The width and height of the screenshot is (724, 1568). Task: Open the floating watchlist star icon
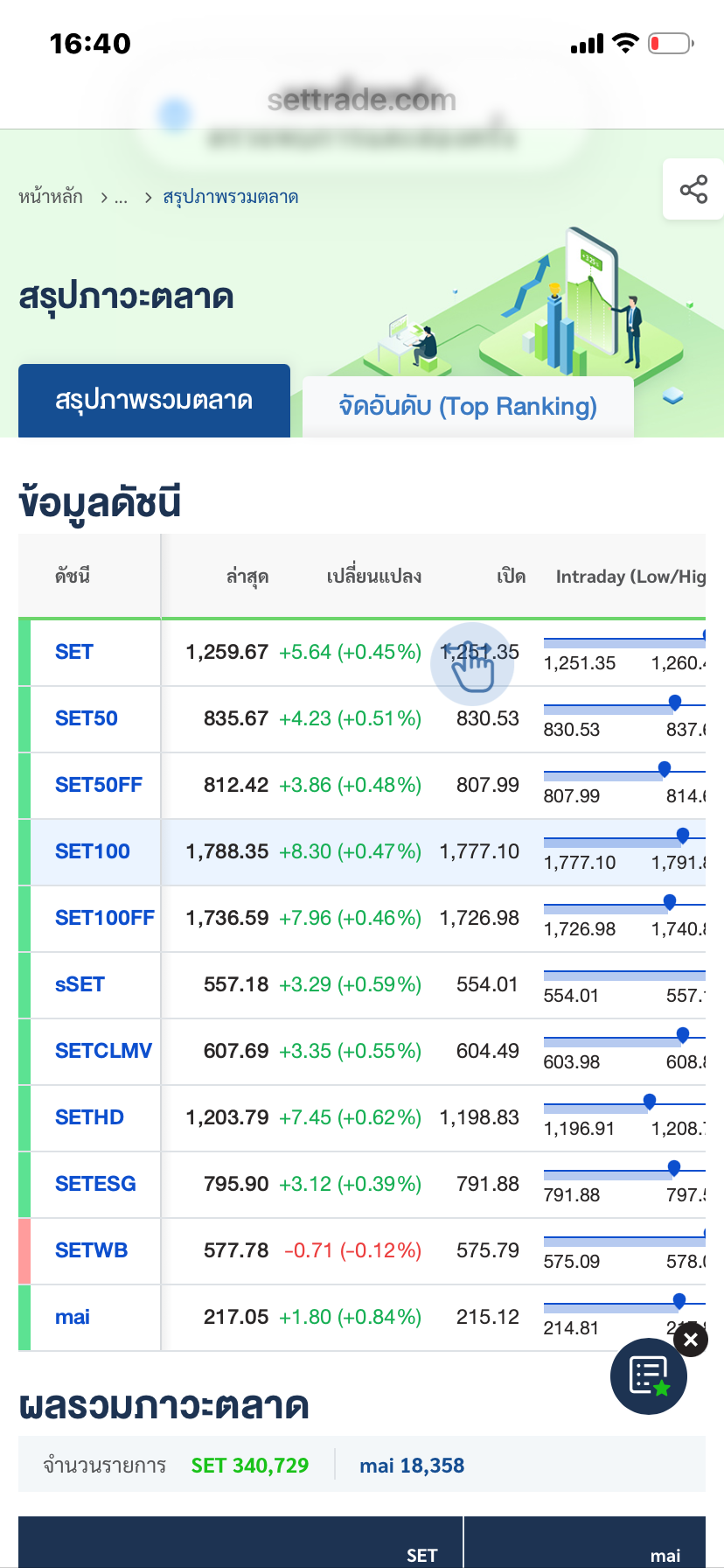(649, 1376)
